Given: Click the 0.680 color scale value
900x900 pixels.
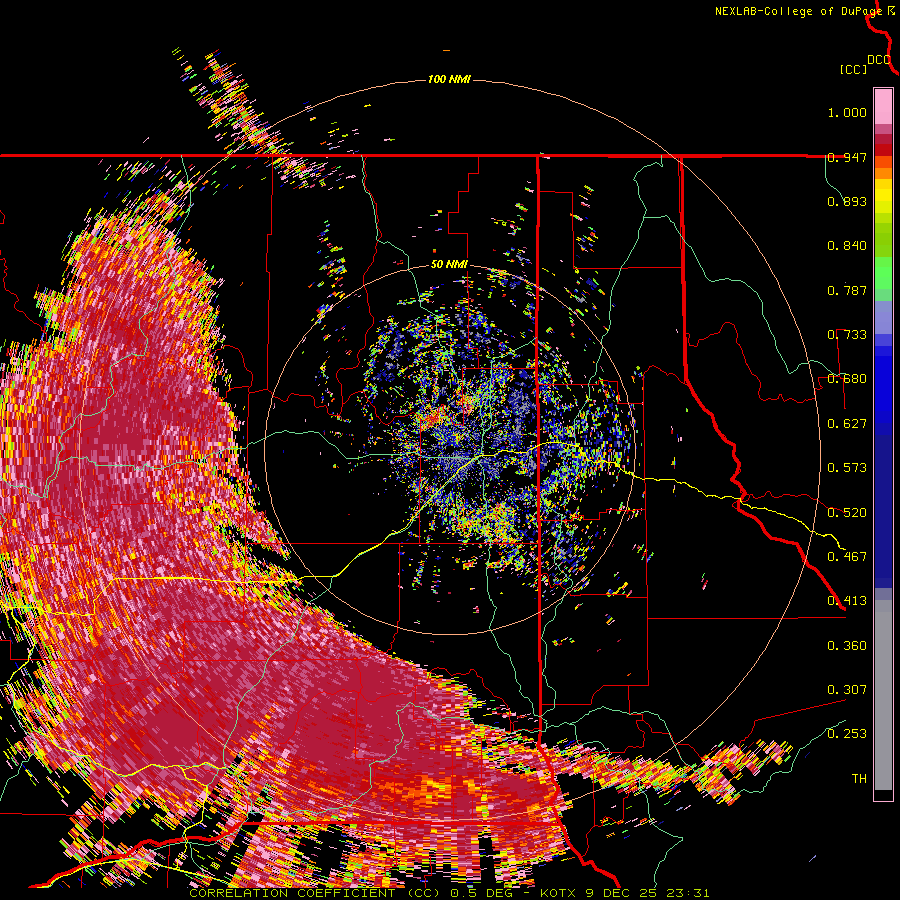Looking at the screenshot, I should tap(847, 379).
